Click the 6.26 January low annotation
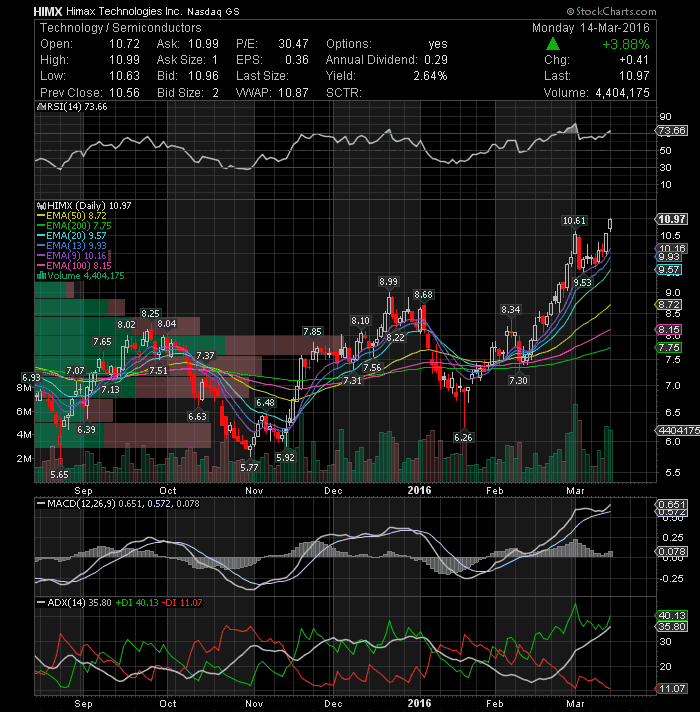Viewport: 700px width, 712px height. coord(463,437)
